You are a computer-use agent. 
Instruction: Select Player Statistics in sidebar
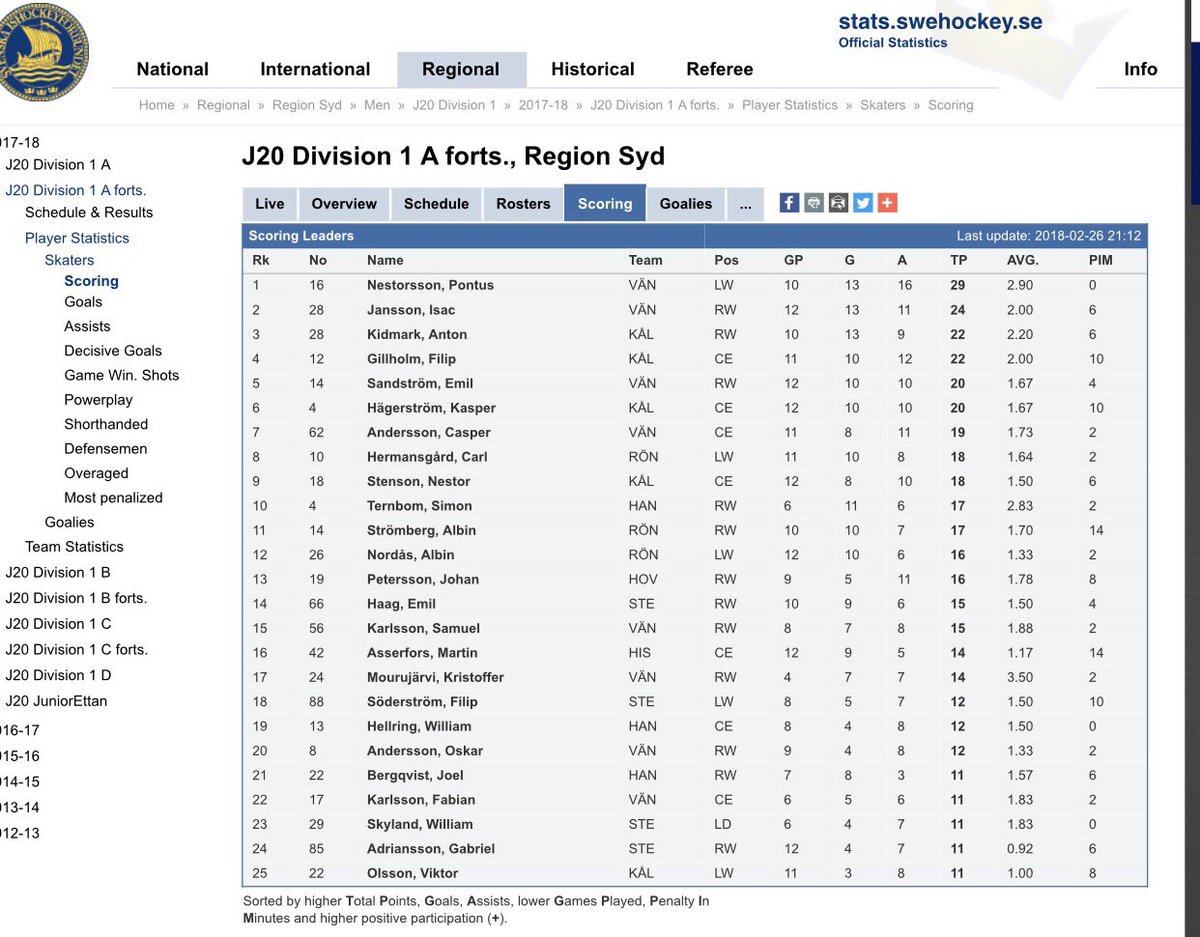point(77,238)
